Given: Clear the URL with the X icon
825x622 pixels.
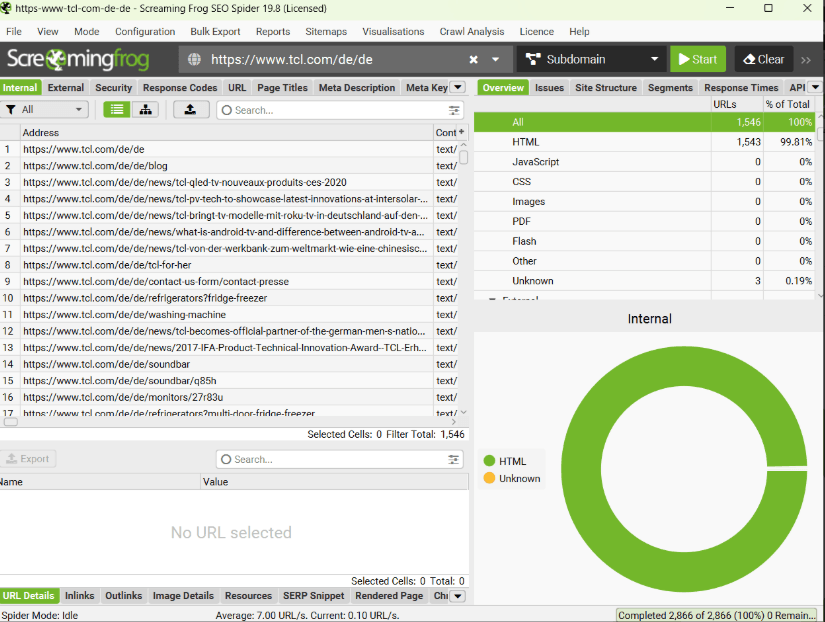Looking at the screenshot, I should point(473,59).
